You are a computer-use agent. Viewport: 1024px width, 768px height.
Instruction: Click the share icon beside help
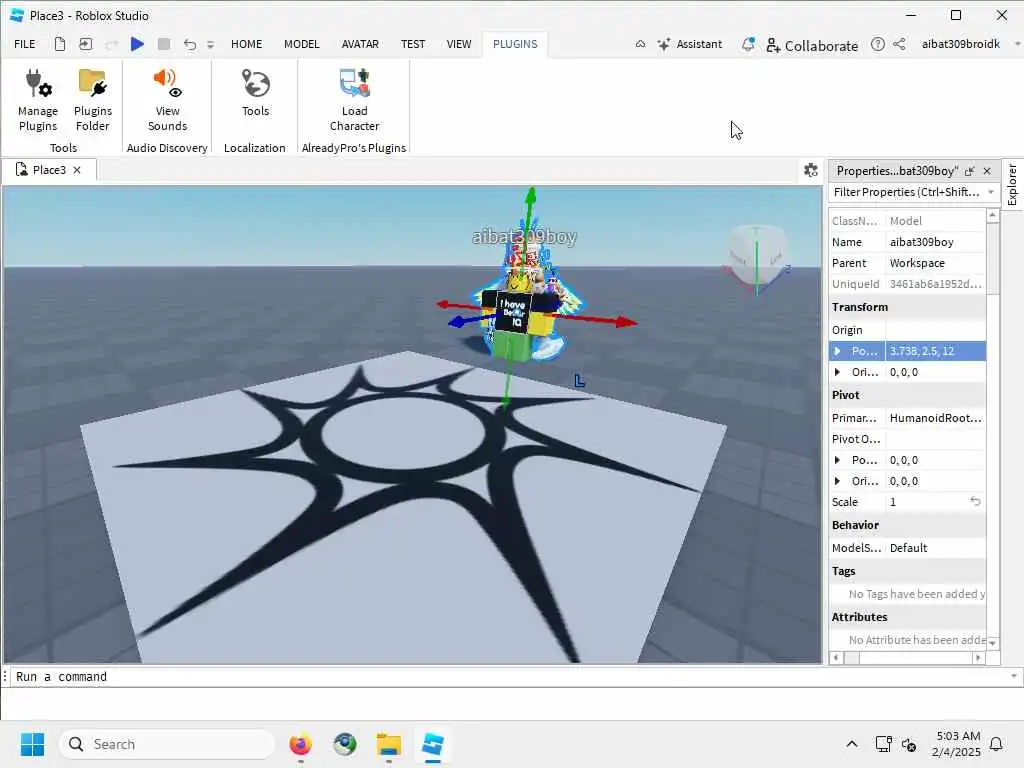click(x=899, y=44)
